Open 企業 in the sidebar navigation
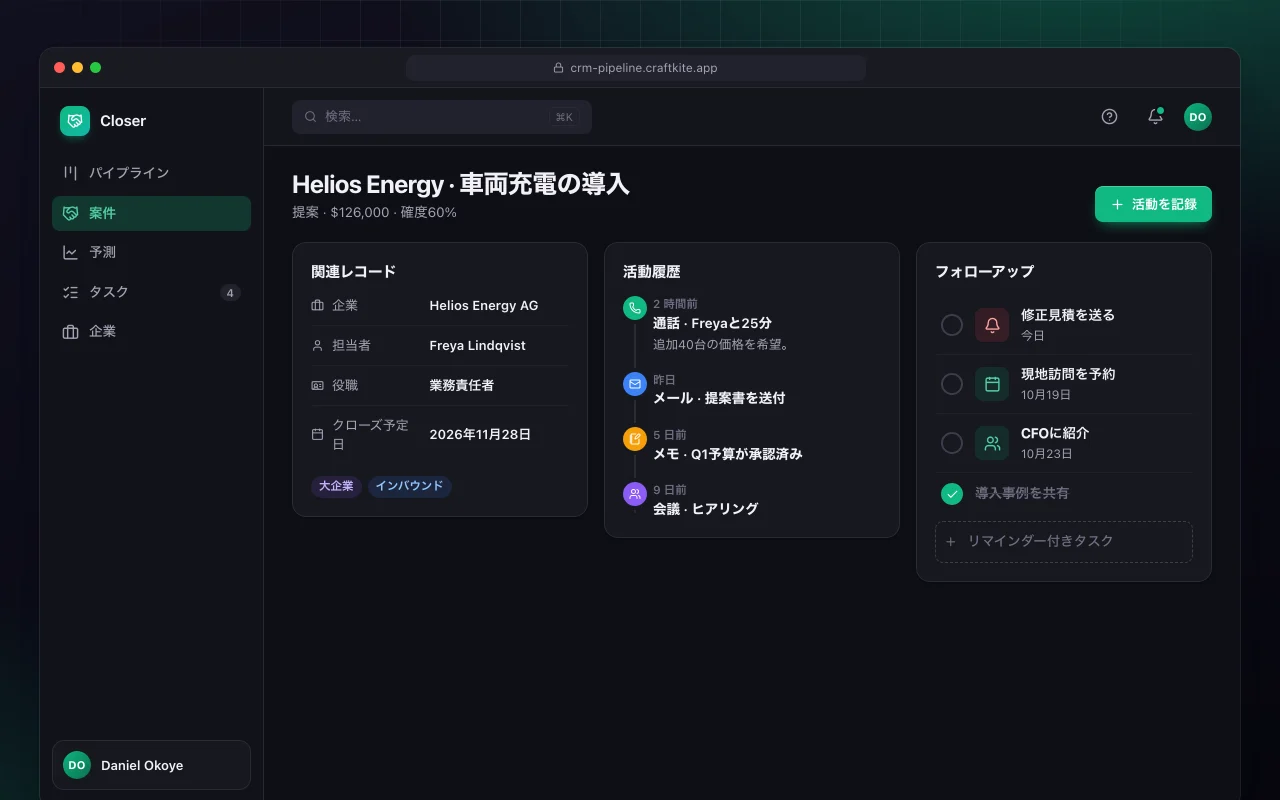The height and width of the screenshot is (800, 1280). (151, 331)
